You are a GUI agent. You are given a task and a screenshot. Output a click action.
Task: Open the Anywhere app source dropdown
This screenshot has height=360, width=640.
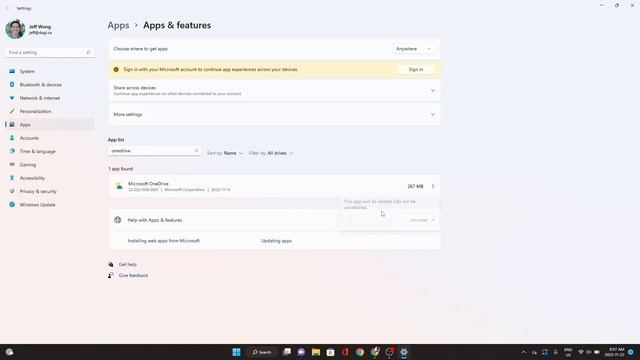413,49
